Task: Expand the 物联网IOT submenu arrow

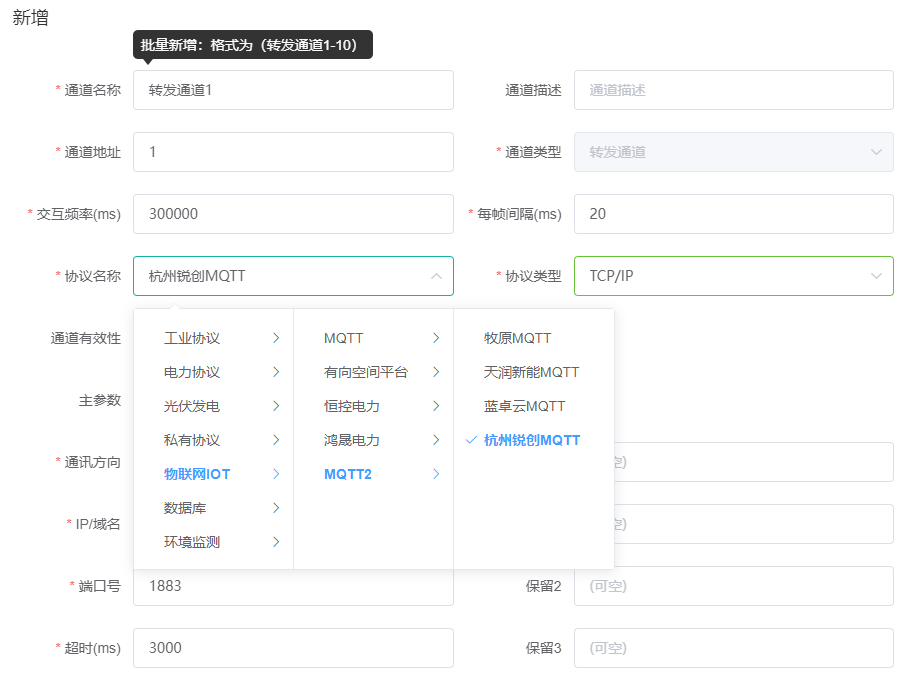Action: coord(276,474)
